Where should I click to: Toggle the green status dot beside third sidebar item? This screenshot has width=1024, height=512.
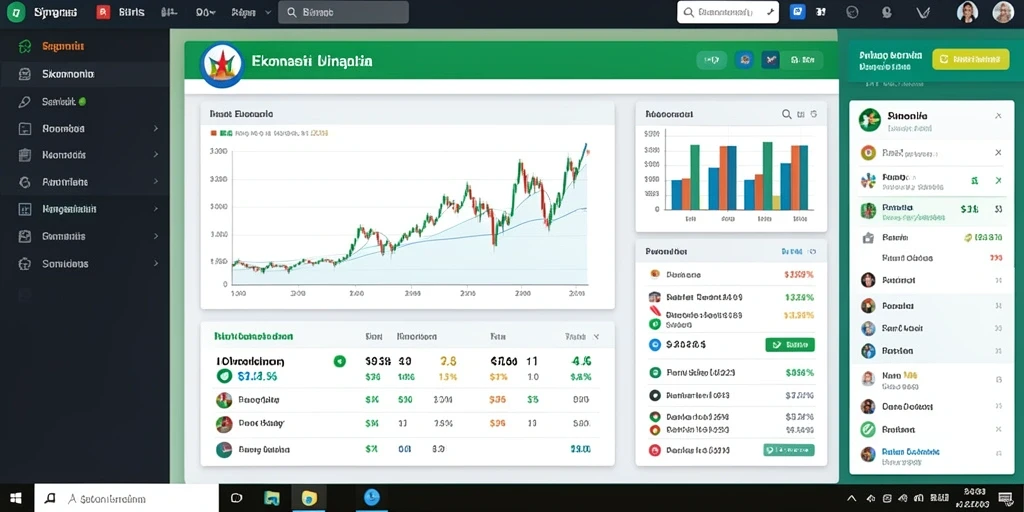point(82,101)
